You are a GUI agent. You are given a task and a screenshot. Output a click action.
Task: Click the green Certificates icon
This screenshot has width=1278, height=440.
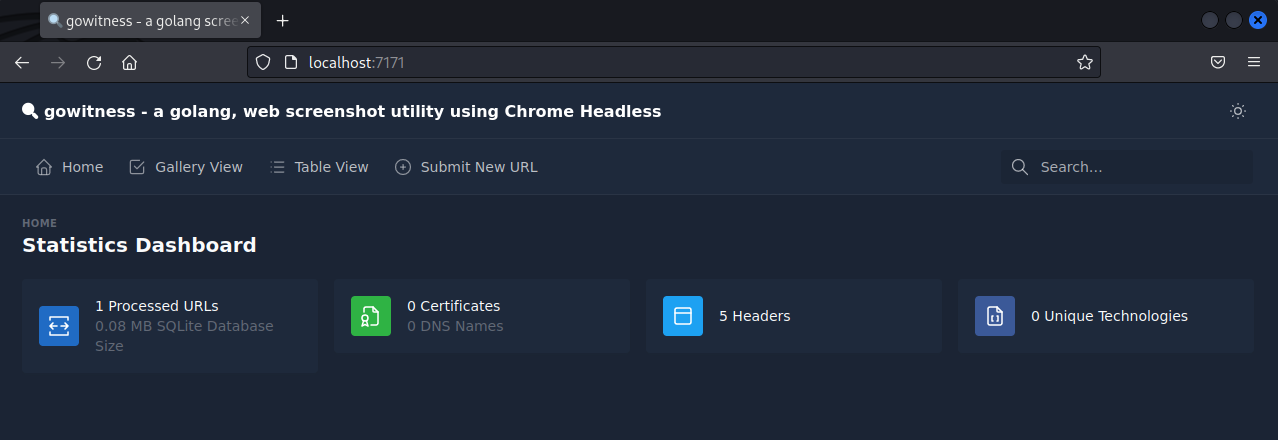(x=371, y=316)
